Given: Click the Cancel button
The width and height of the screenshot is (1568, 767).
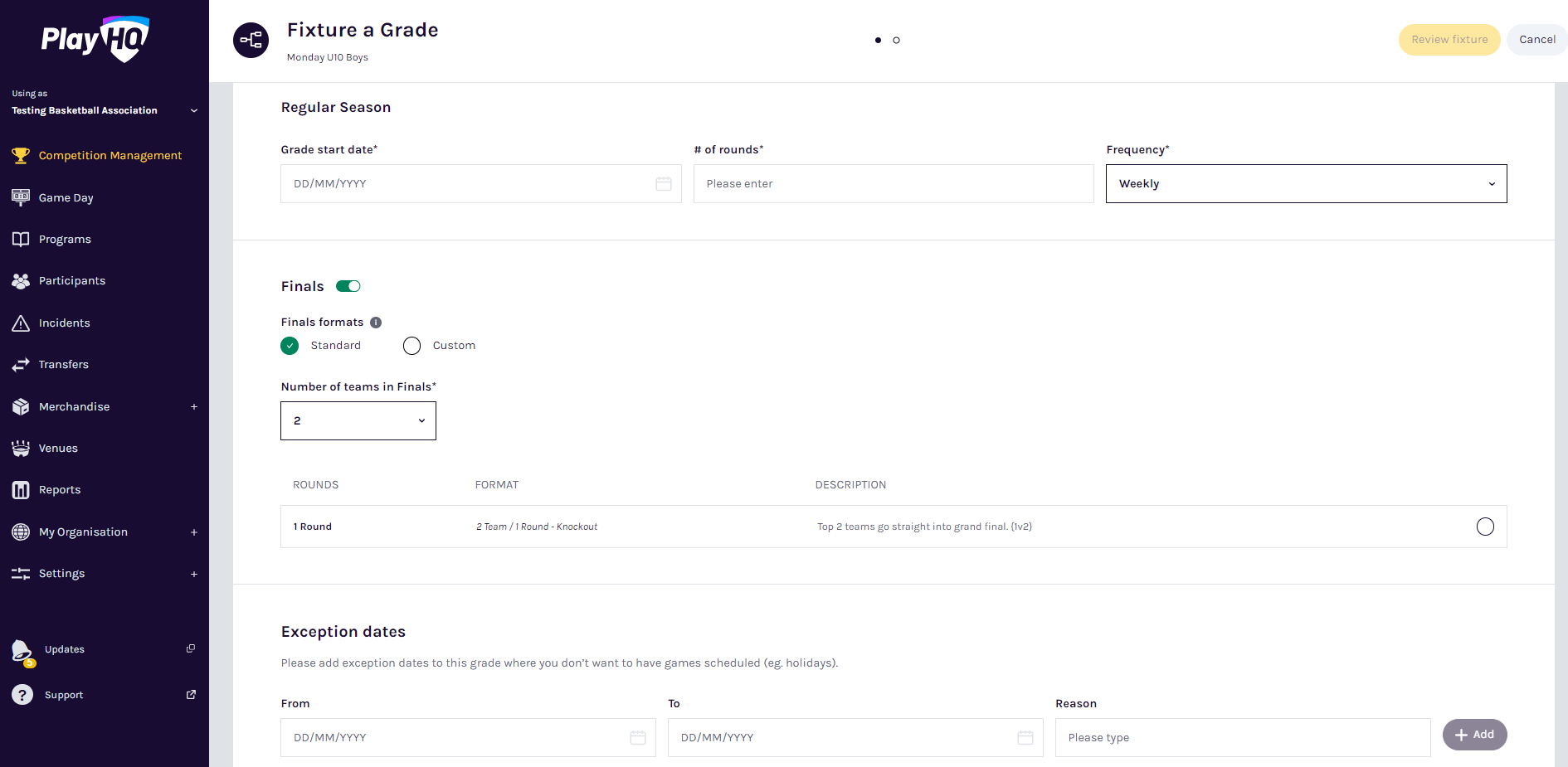Looking at the screenshot, I should [x=1536, y=40].
